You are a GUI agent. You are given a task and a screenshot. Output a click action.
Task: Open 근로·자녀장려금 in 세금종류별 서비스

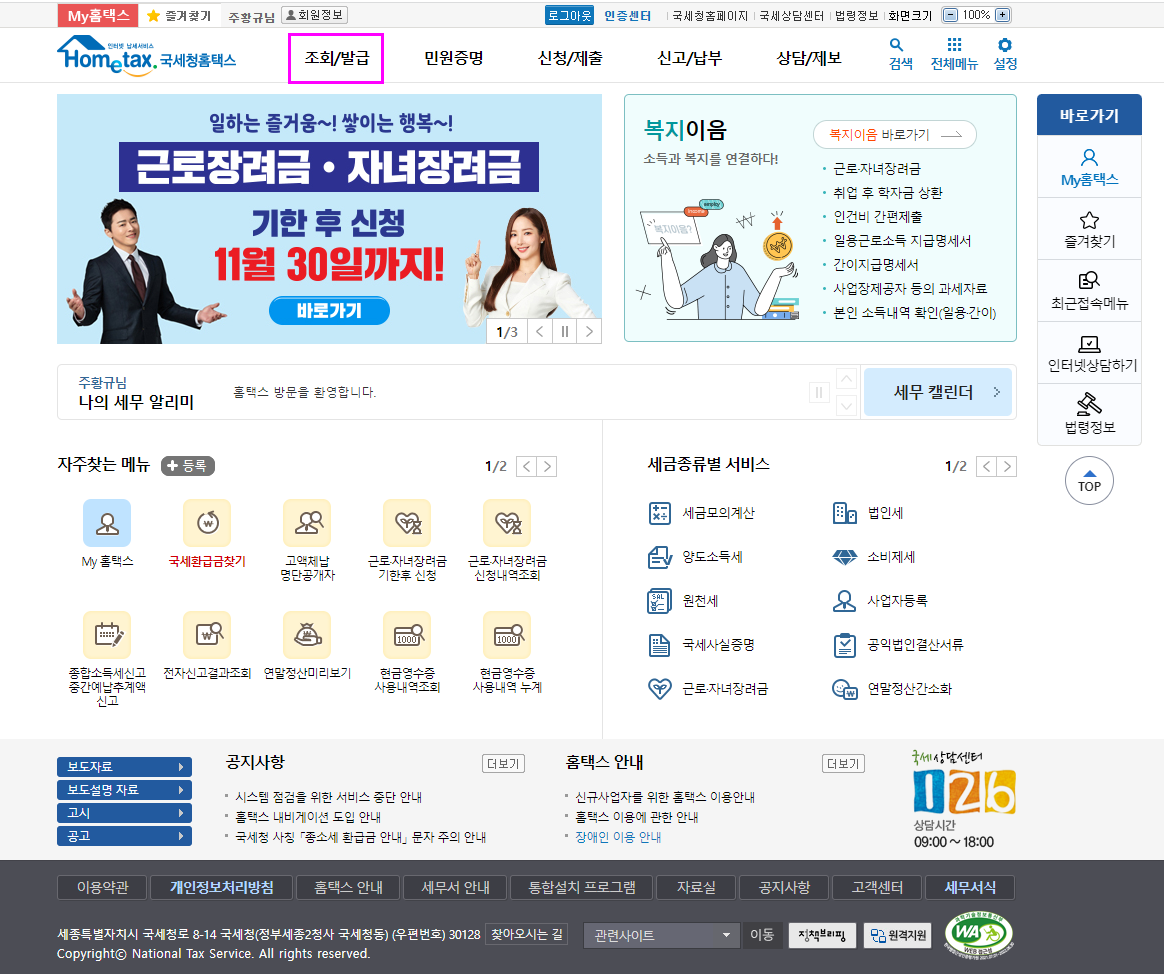708,689
